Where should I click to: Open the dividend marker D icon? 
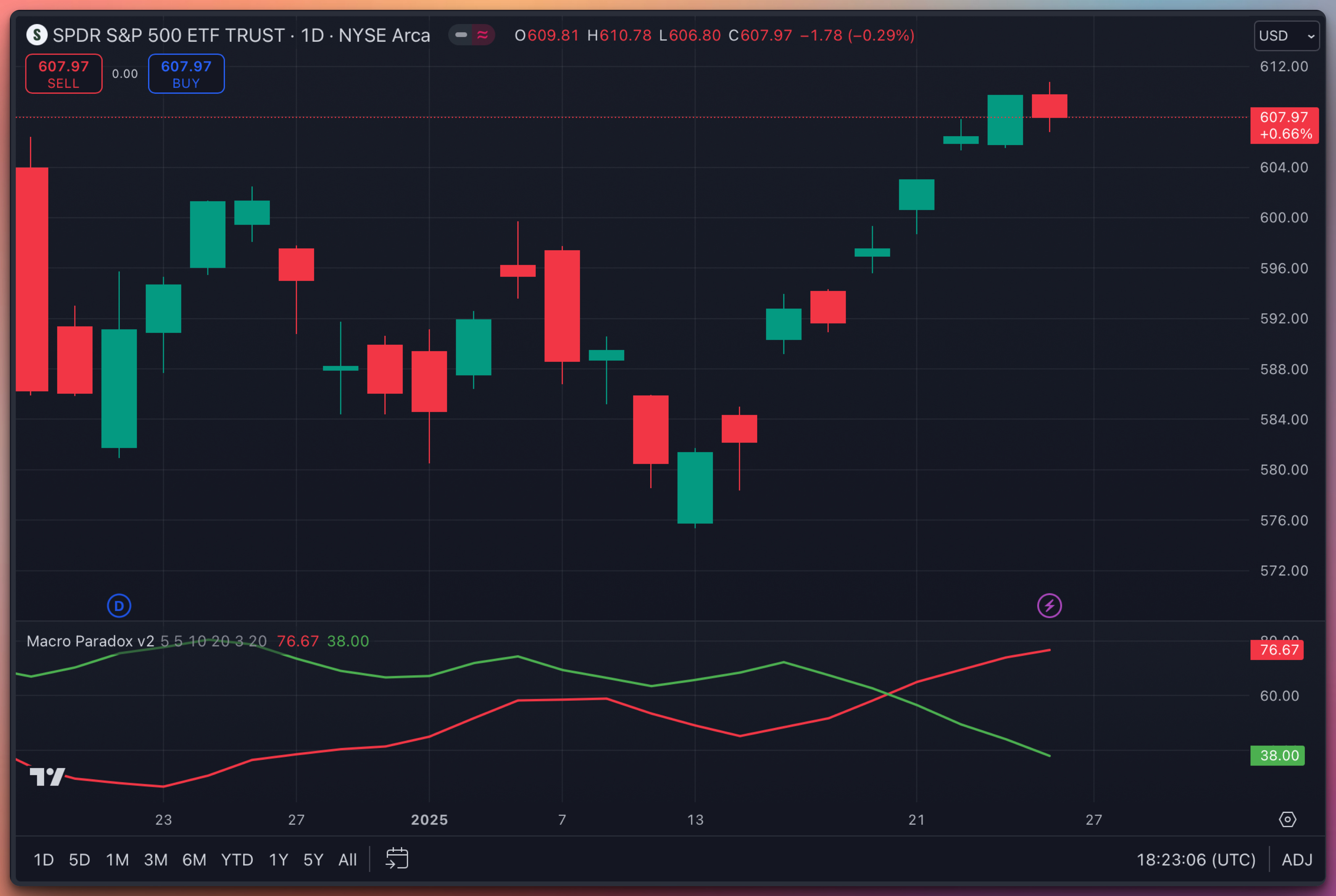(x=119, y=606)
